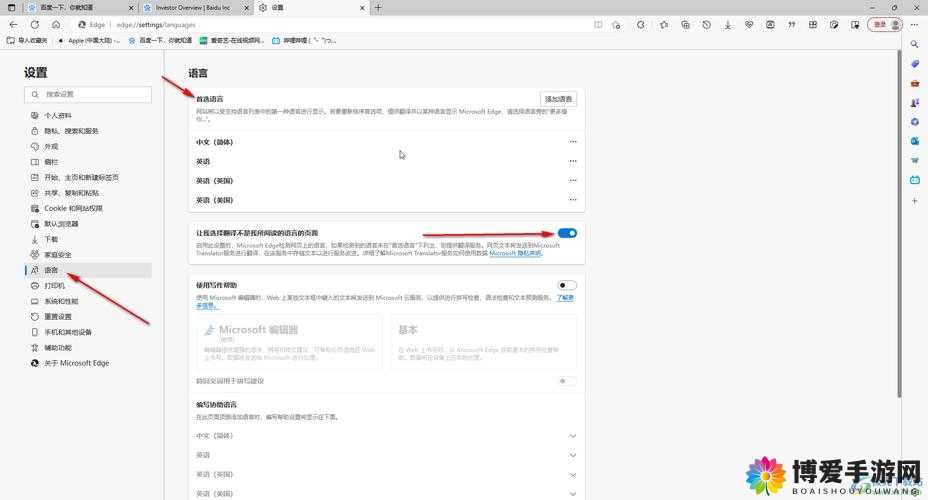Open more options for 中文 (简体) in preferred languages
Screen dimensions: 928x500
572,142
